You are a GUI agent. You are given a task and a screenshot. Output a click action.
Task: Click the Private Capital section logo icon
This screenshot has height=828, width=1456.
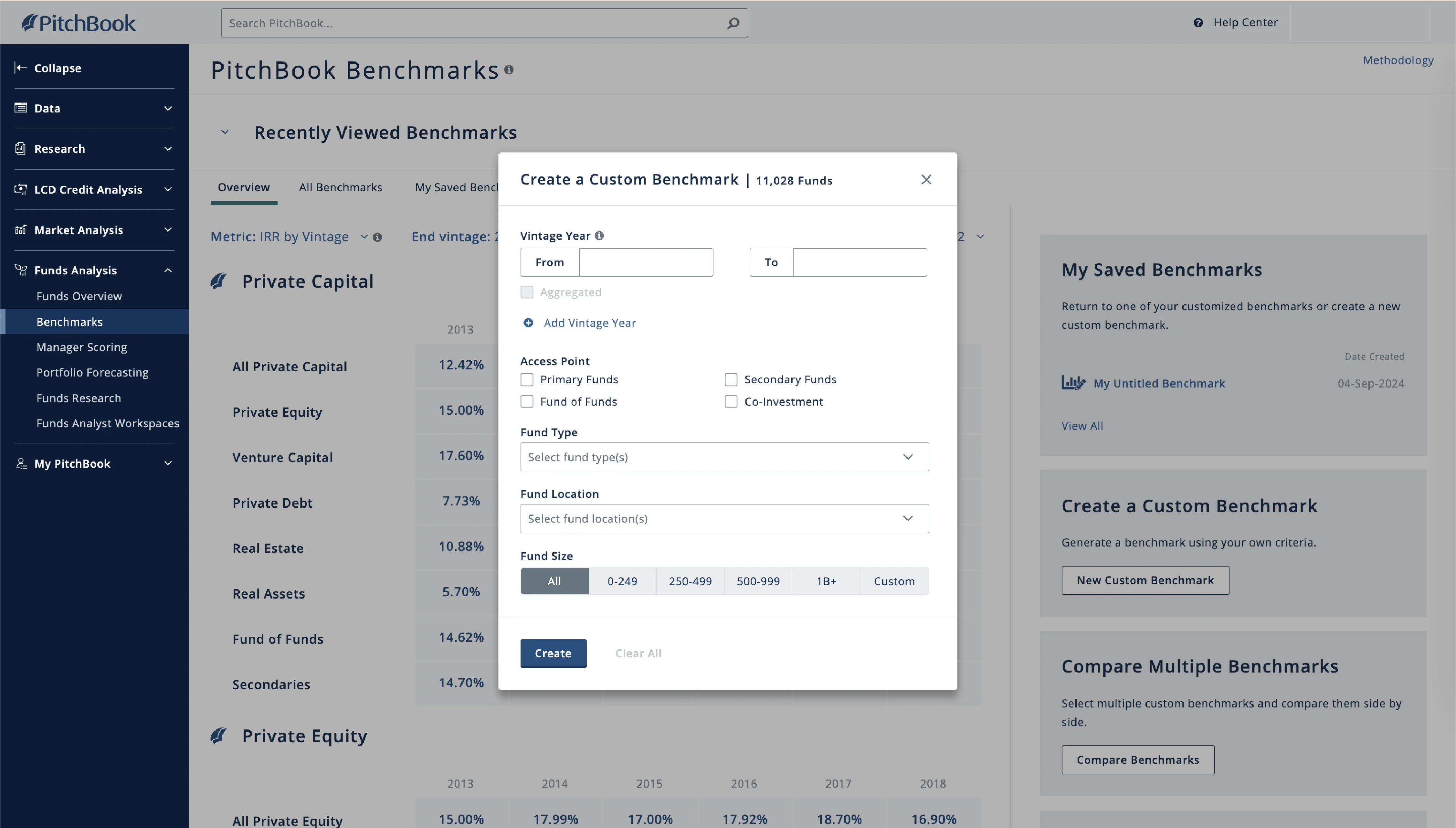[x=218, y=281]
